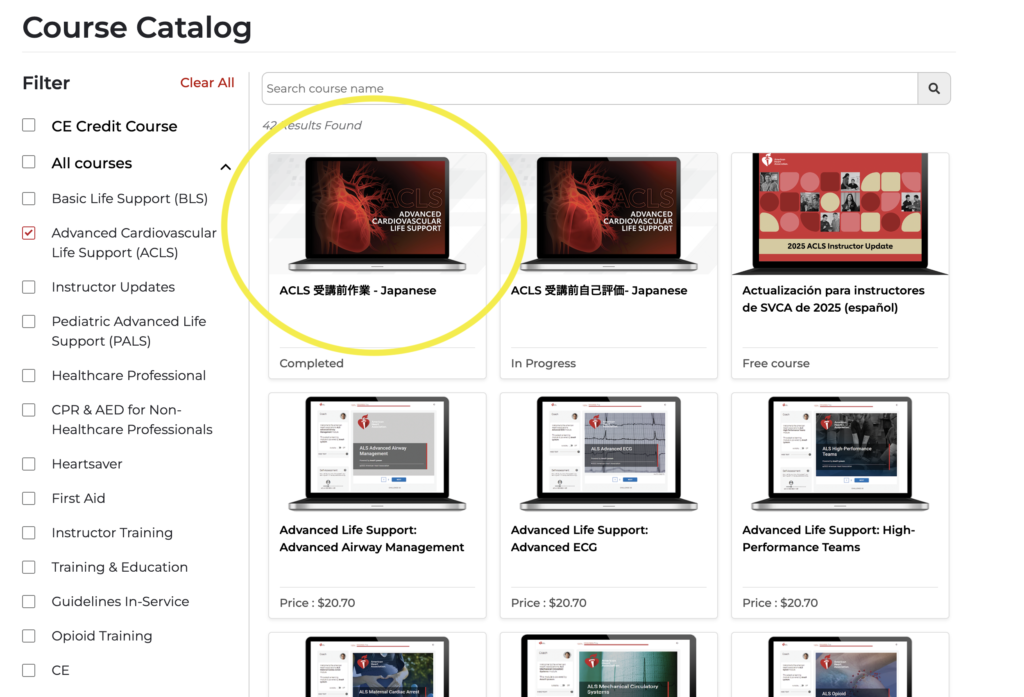1024x697 pixels.
Task: Enable the Opioid Training filter checkbox
Action: [x=29, y=636]
